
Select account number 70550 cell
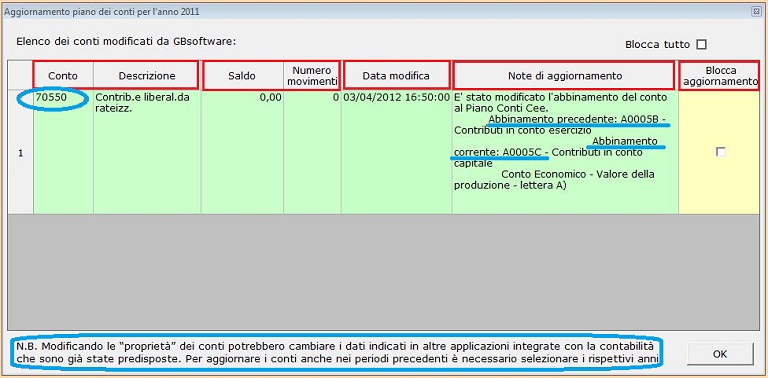[63, 152]
